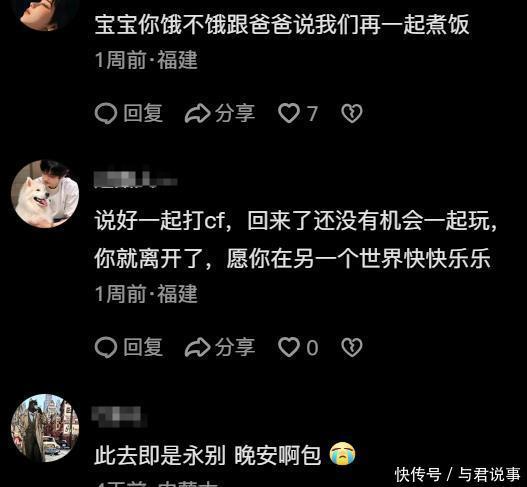Tap blurred username above cf comment
The height and width of the screenshot is (487, 527).
135,178
